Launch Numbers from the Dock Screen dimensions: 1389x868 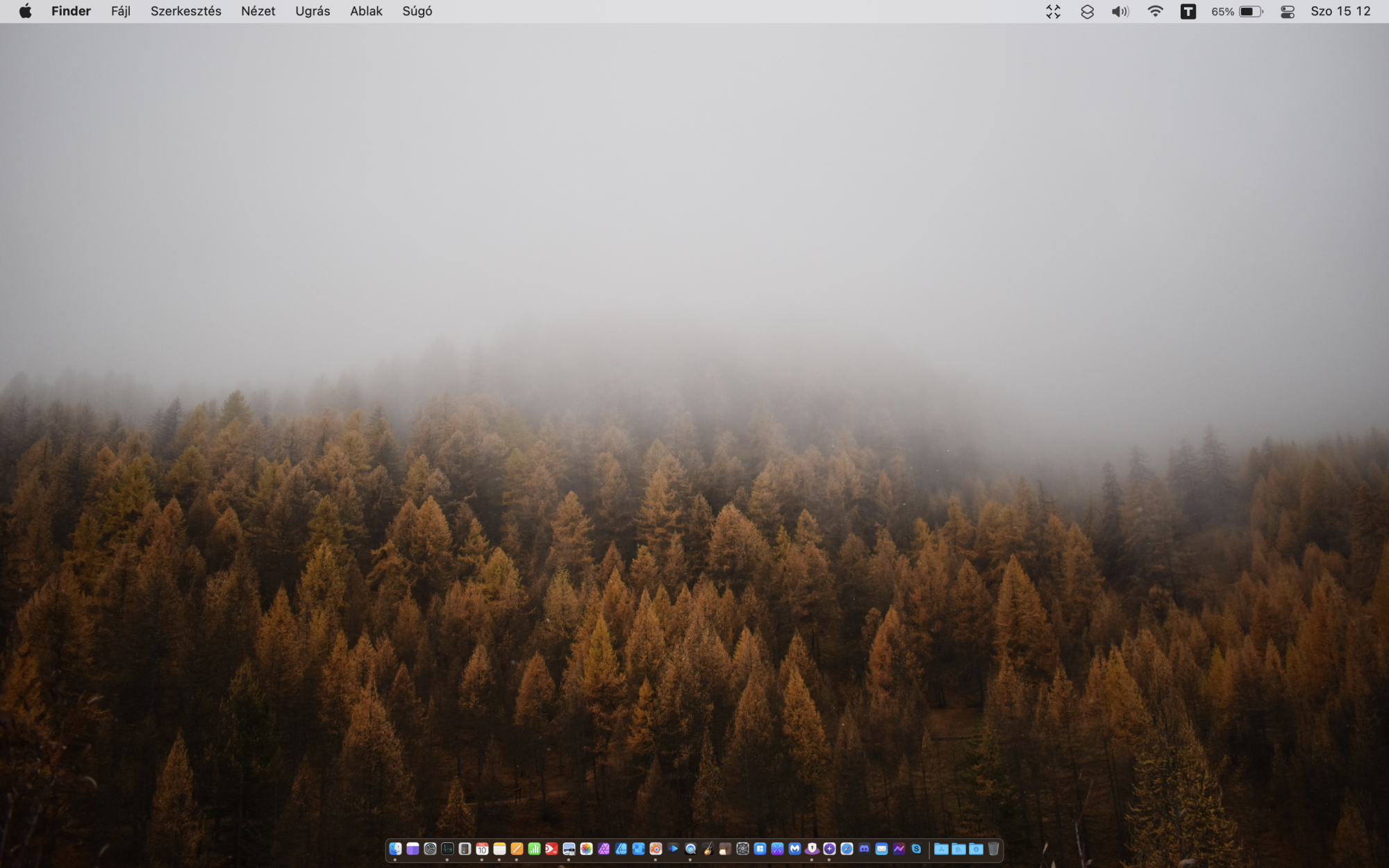(534, 849)
